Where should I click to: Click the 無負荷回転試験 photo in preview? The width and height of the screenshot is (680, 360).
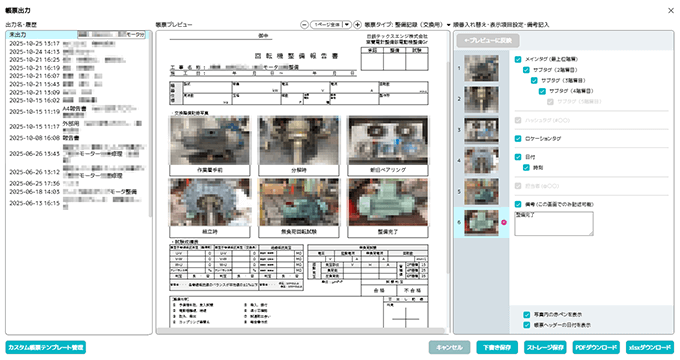click(x=299, y=202)
